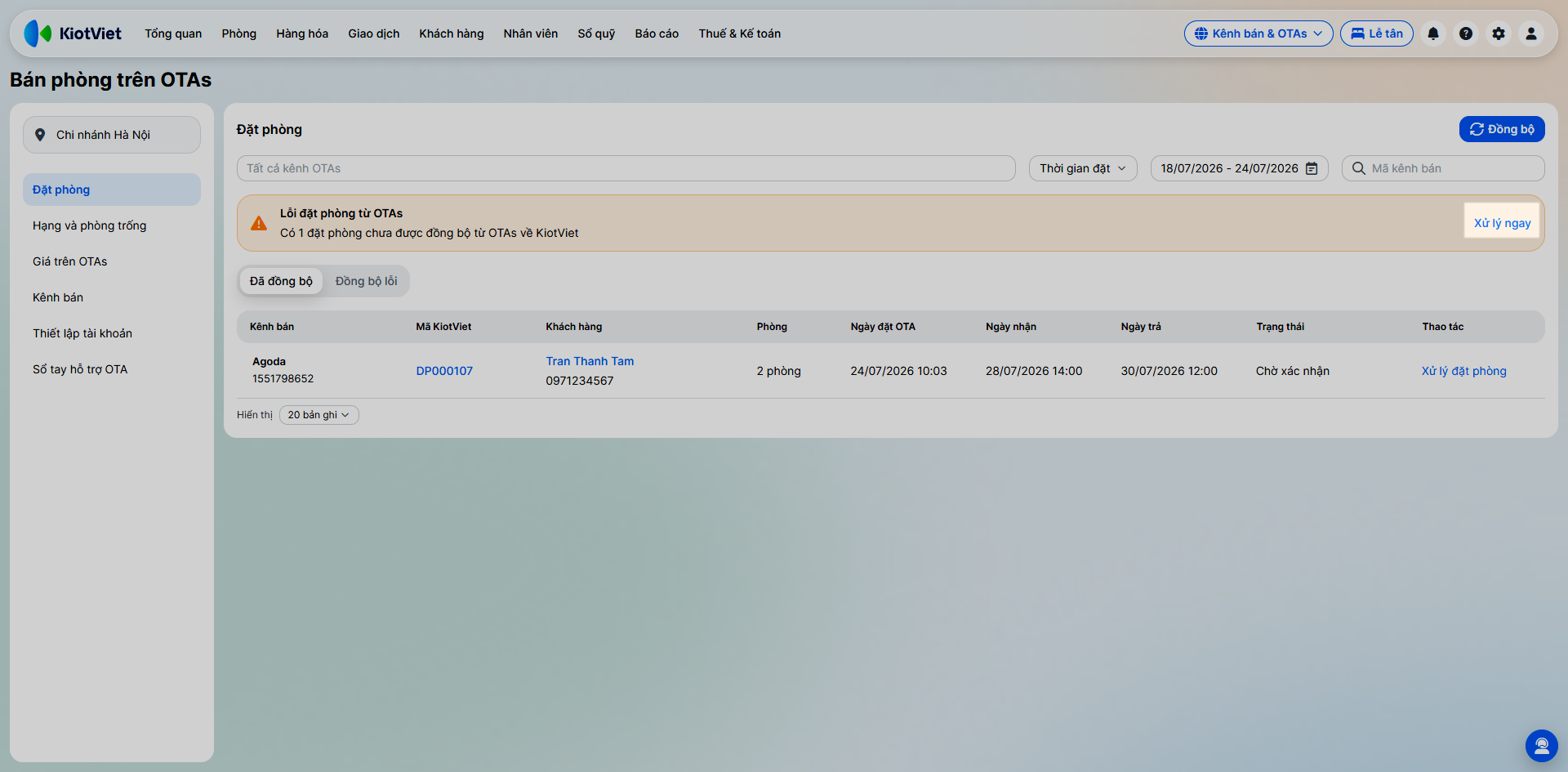Click the Ngày nhận column header
Image resolution: width=1568 pixels, height=772 pixels.
tap(1011, 327)
